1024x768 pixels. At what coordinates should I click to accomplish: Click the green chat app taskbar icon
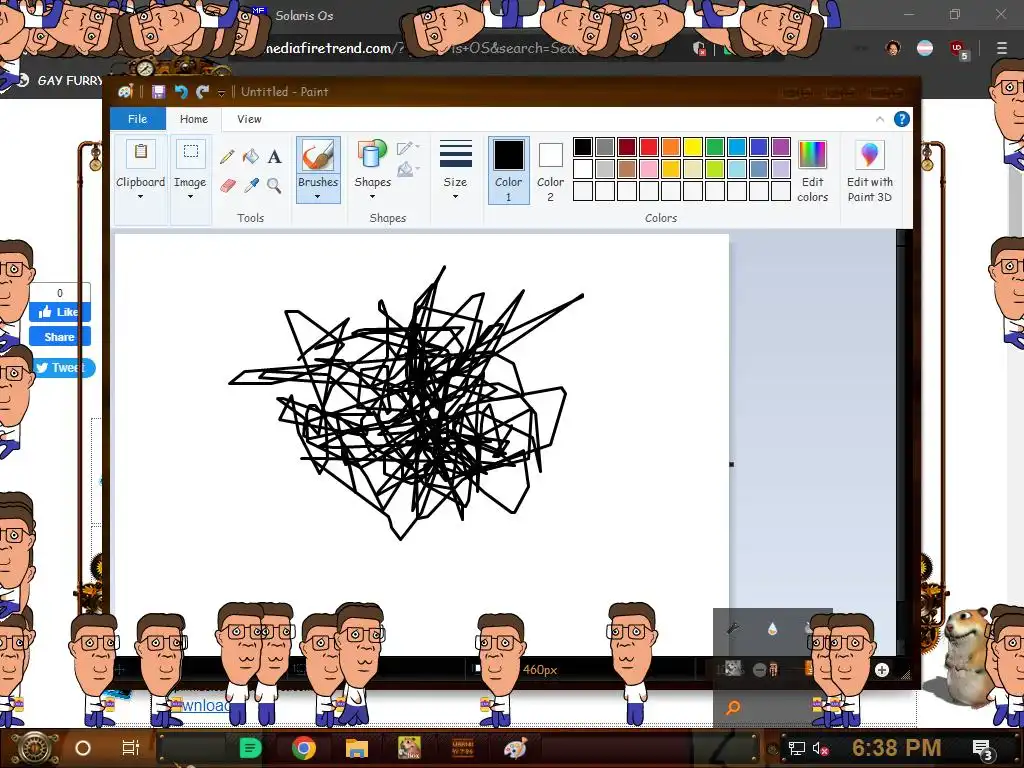pos(251,748)
